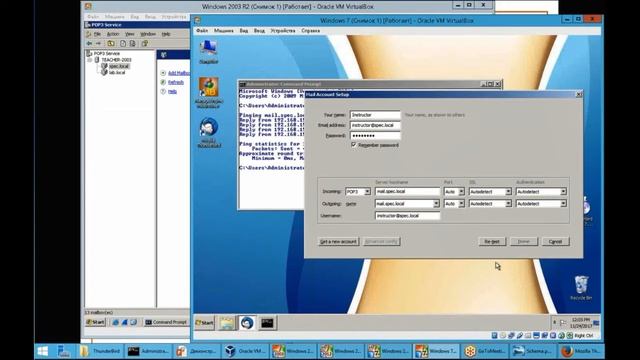Click Password input field
This screenshot has width=640, height=360.
coord(375,136)
